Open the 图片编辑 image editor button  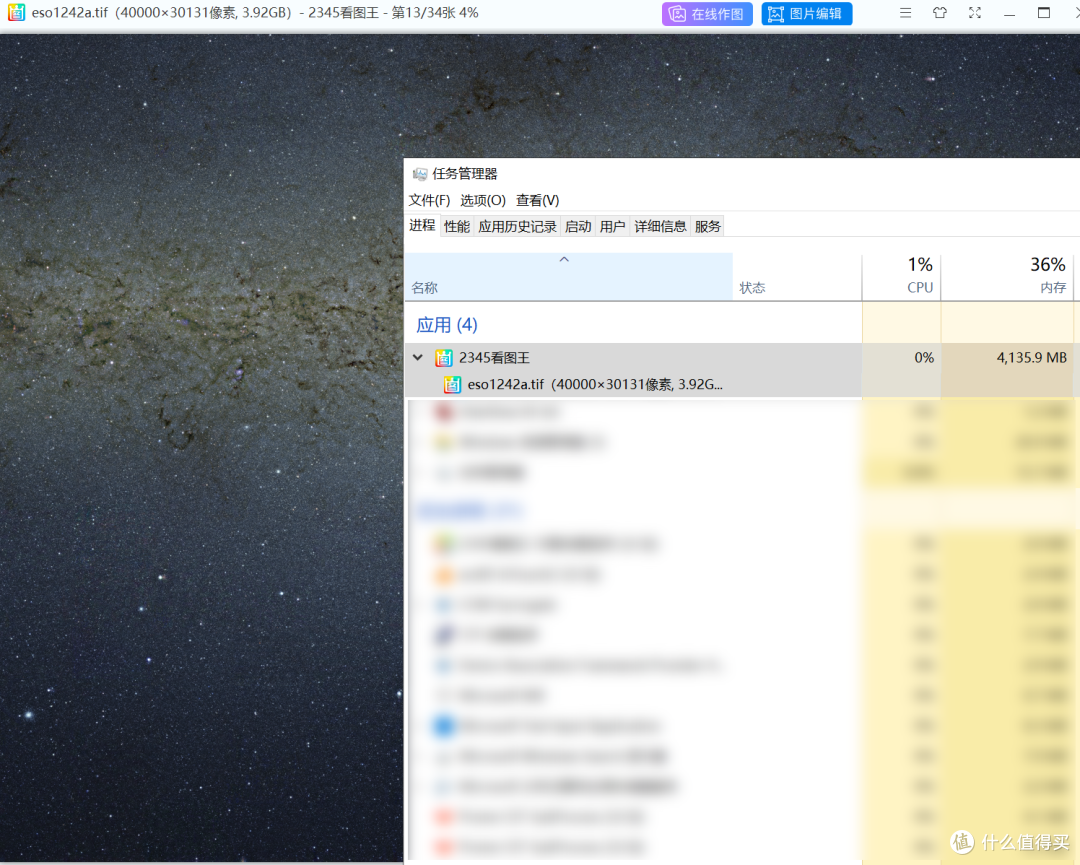[807, 14]
